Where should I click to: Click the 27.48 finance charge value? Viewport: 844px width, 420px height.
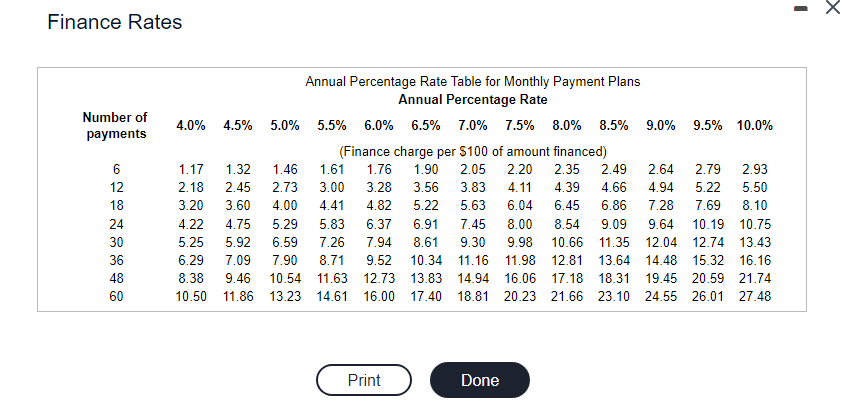click(755, 296)
